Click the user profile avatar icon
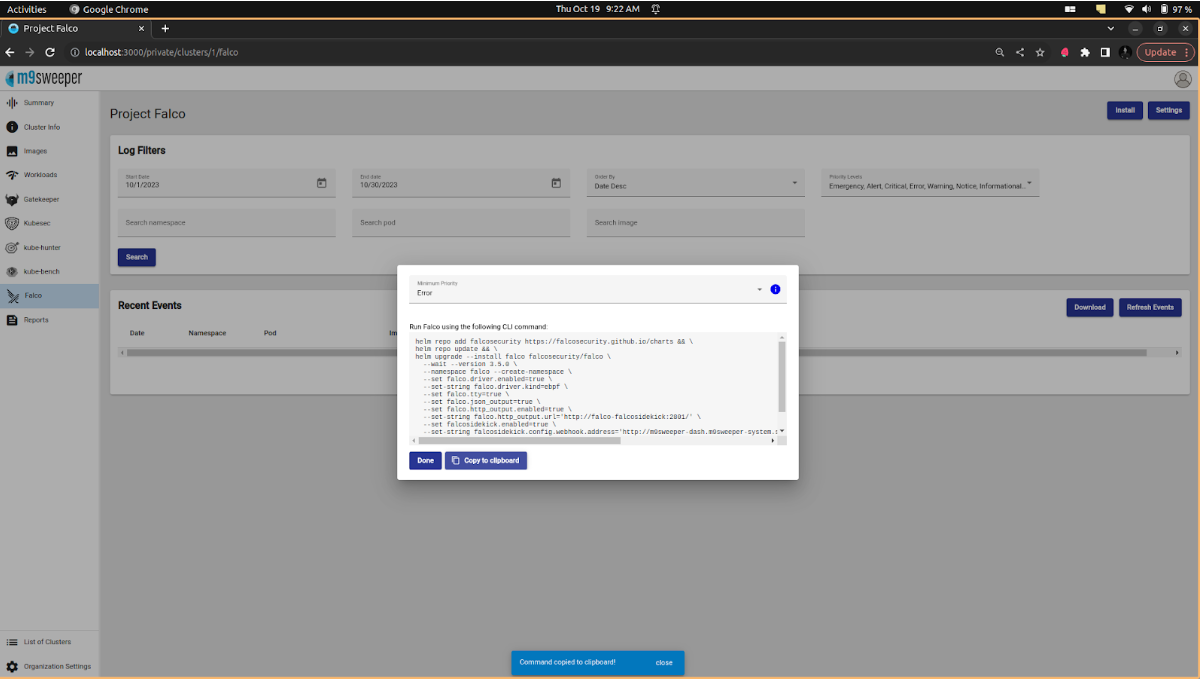1200x679 pixels. pyautogui.click(x=1182, y=79)
